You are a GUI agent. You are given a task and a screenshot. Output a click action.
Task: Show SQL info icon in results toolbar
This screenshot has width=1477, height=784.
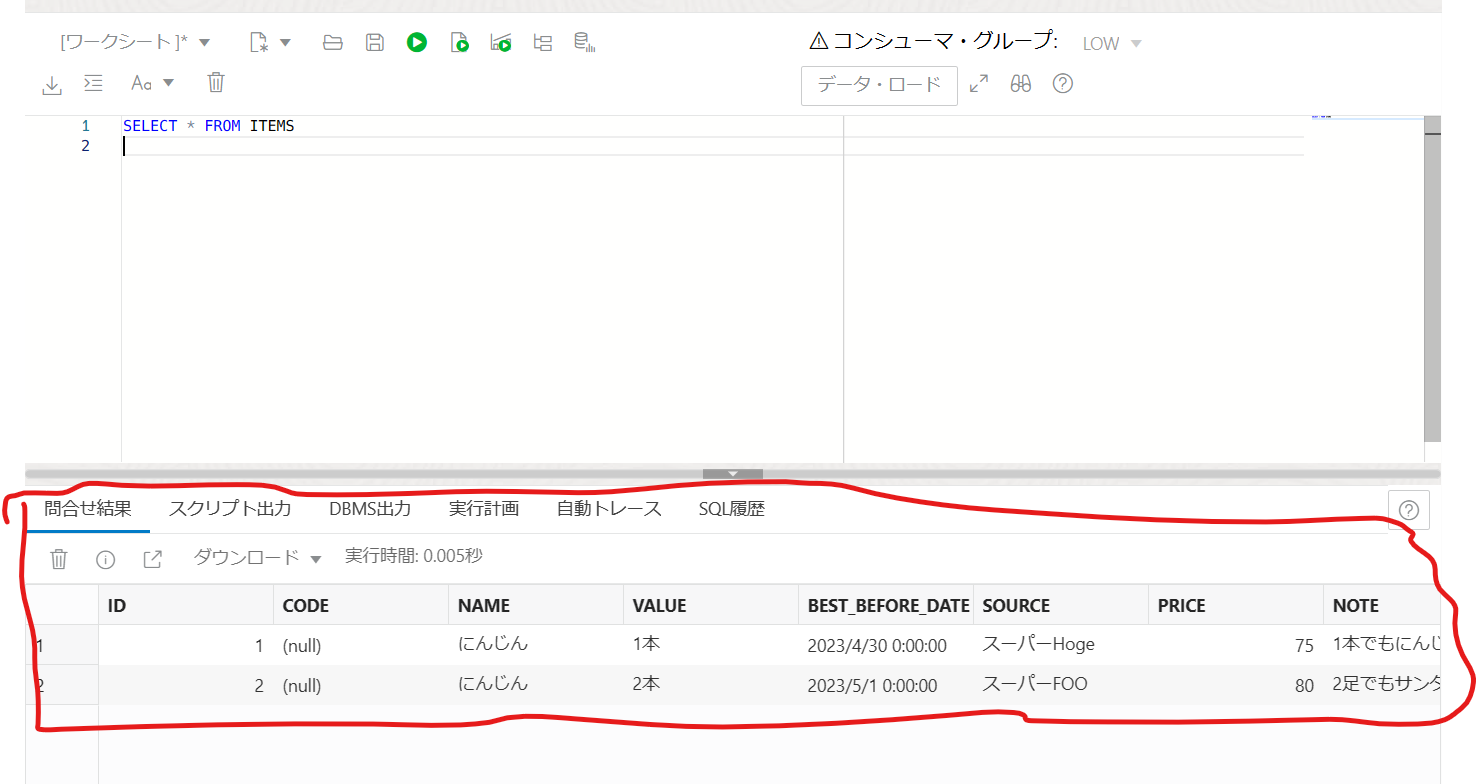coord(105,559)
